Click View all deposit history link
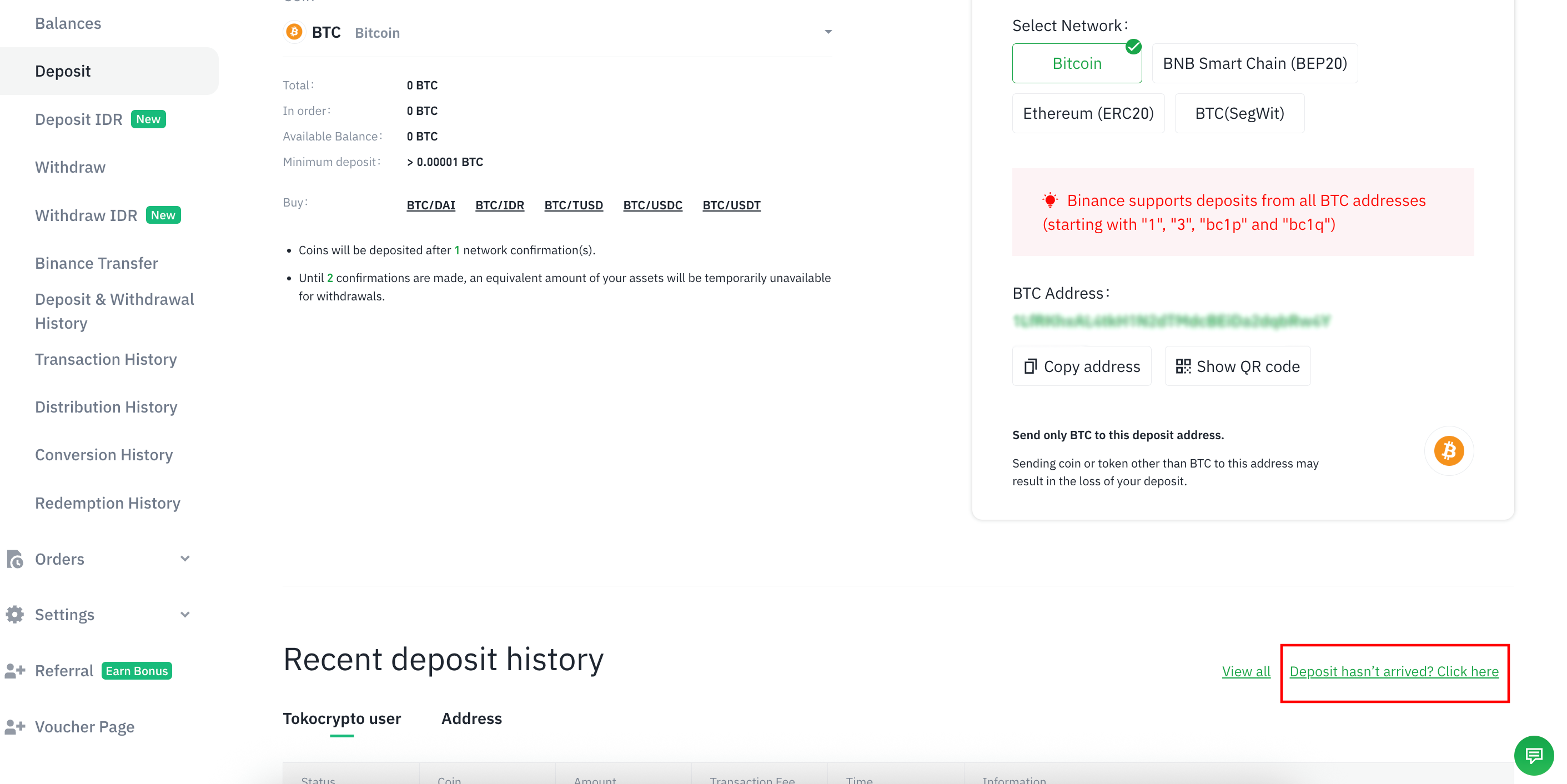The width and height of the screenshot is (1567, 784). coord(1246,671)
